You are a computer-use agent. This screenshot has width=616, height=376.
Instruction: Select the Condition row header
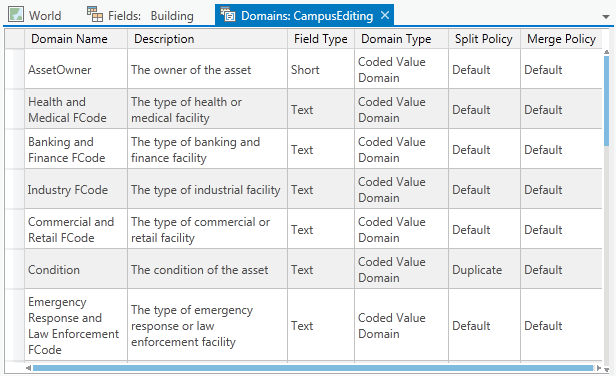[15, 269]
